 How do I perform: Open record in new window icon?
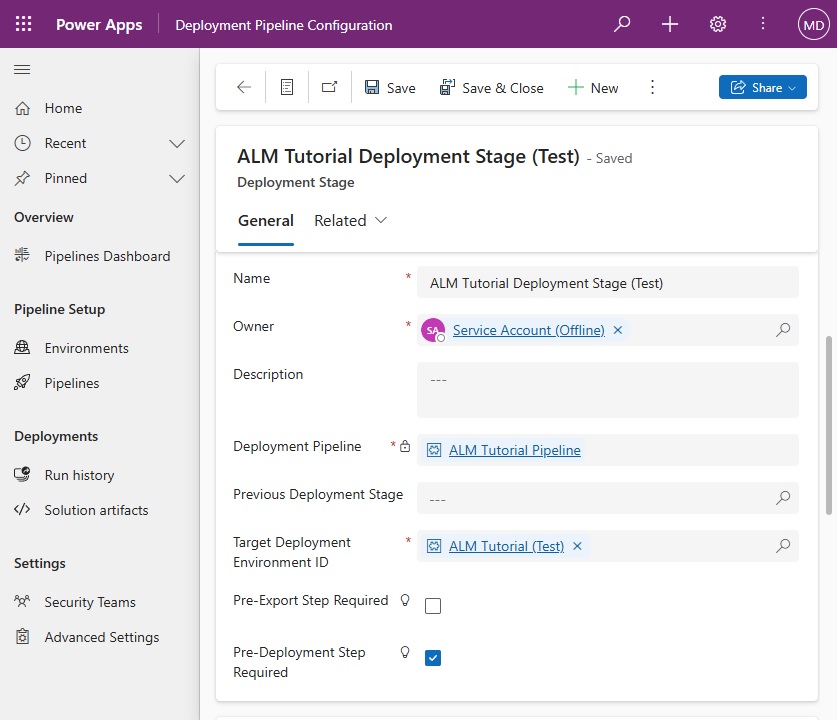[329, 86]
